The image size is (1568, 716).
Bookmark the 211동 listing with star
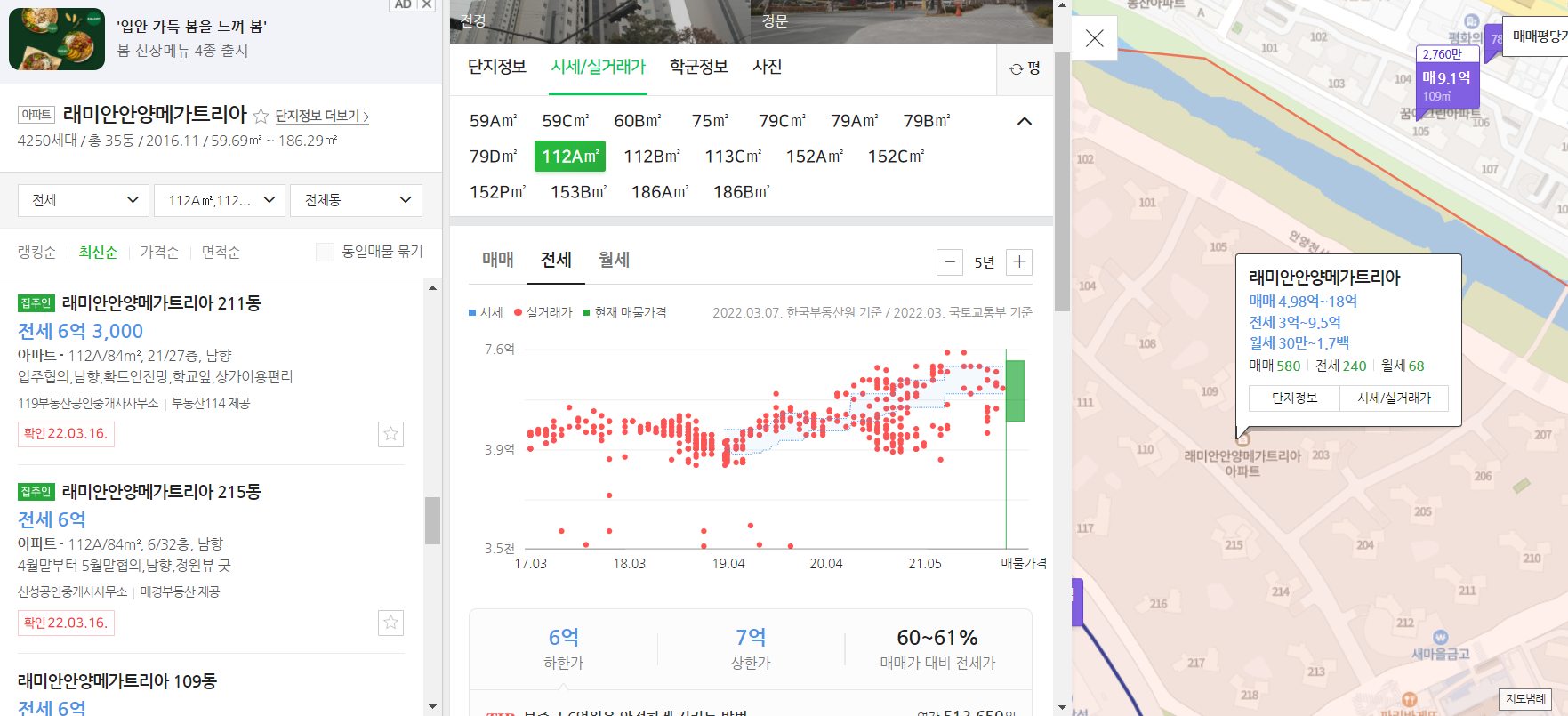coord(390,434)
